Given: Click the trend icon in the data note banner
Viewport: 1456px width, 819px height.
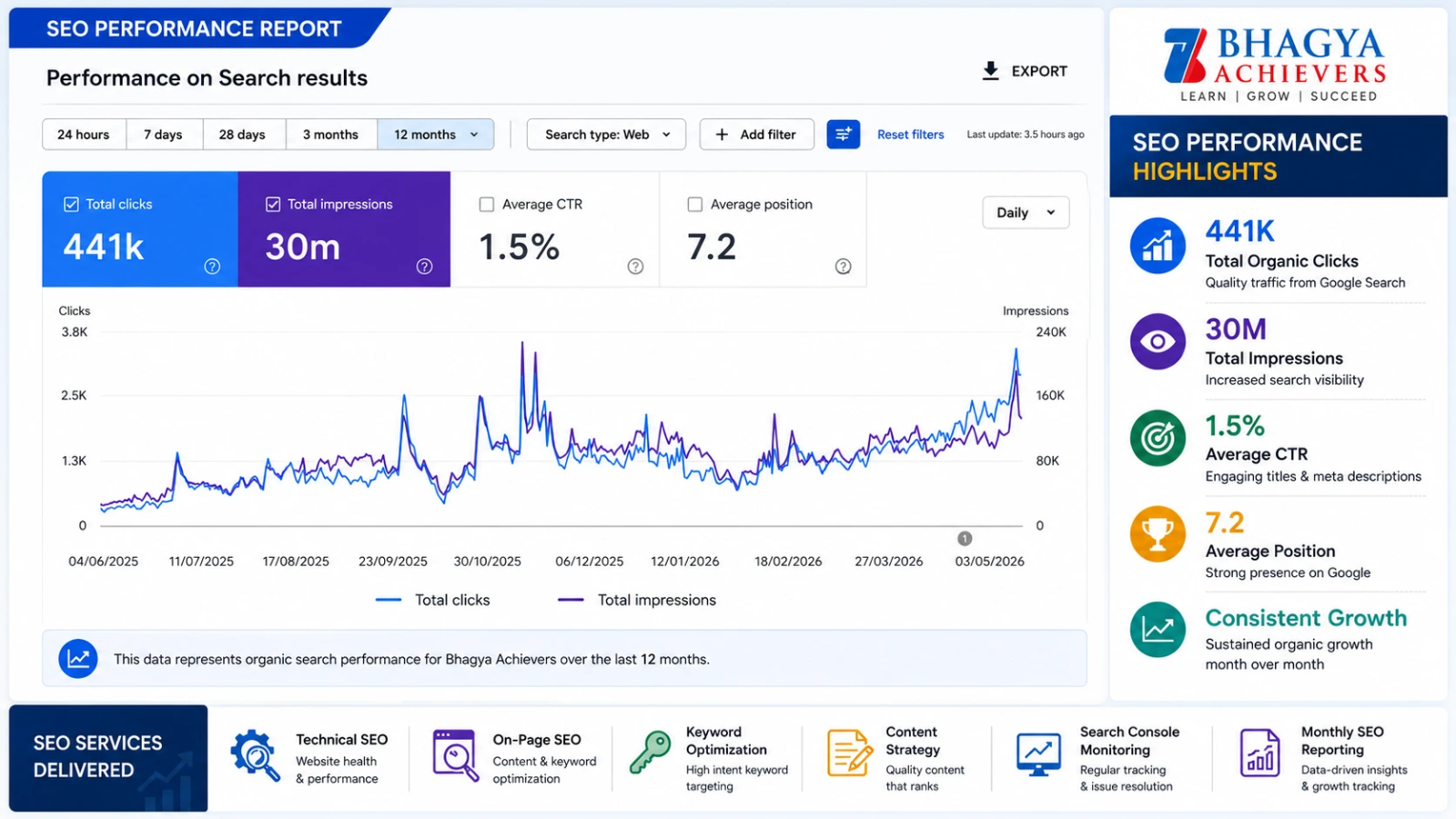Looking at the screenshot, I should [x=78, y=659].
